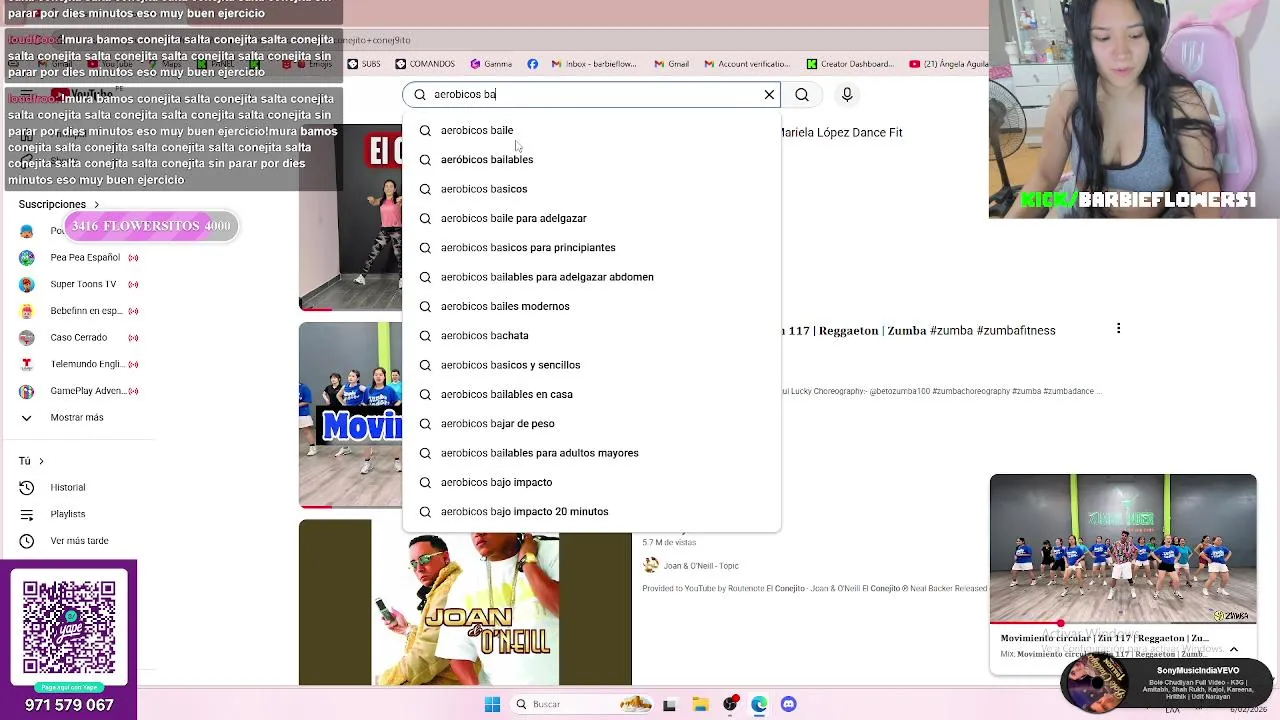Open Pea Pea Español channel
This screenshot has width=1280, height=720.
pos(80,257)
